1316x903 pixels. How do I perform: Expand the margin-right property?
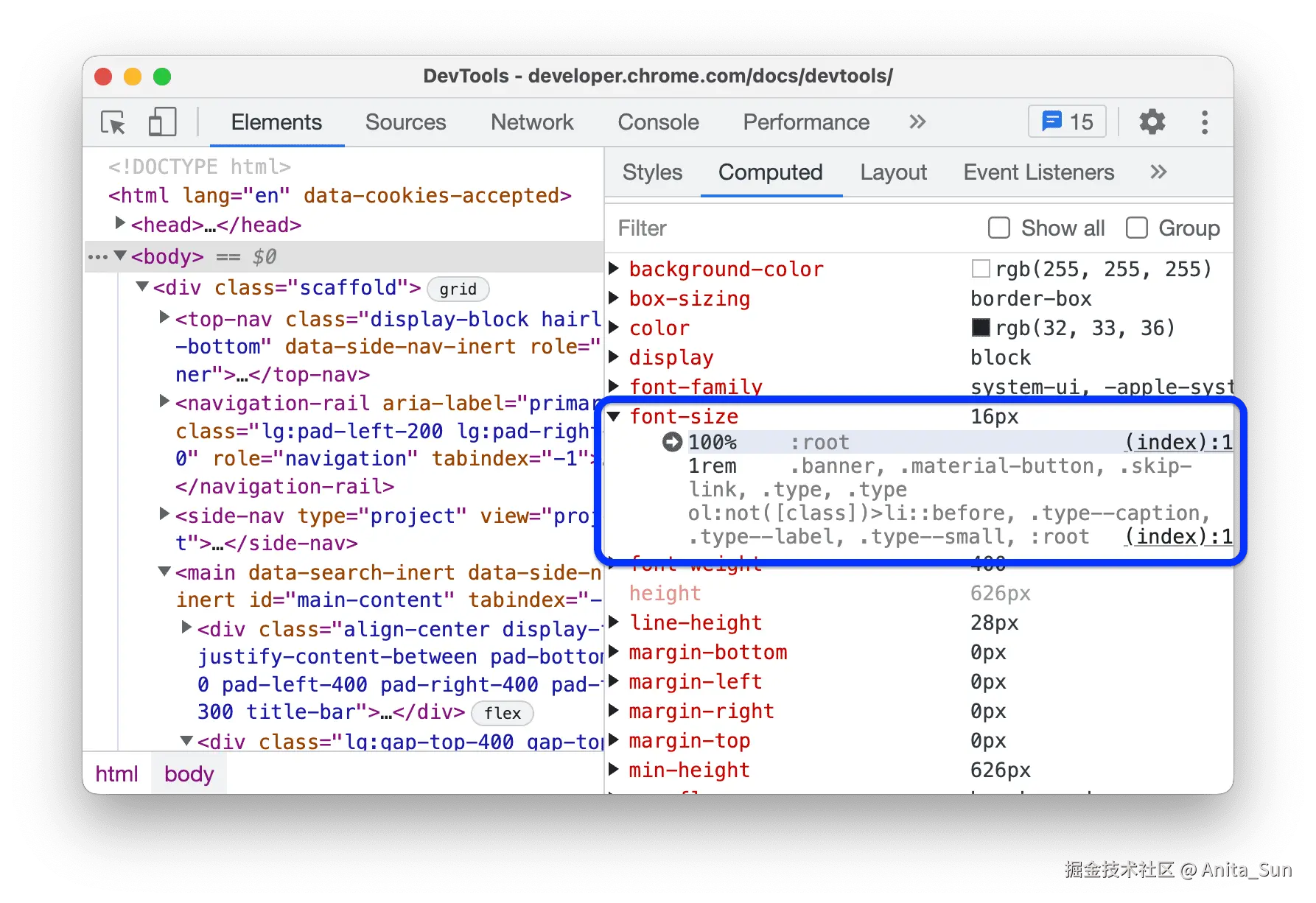tap(614, 711)
